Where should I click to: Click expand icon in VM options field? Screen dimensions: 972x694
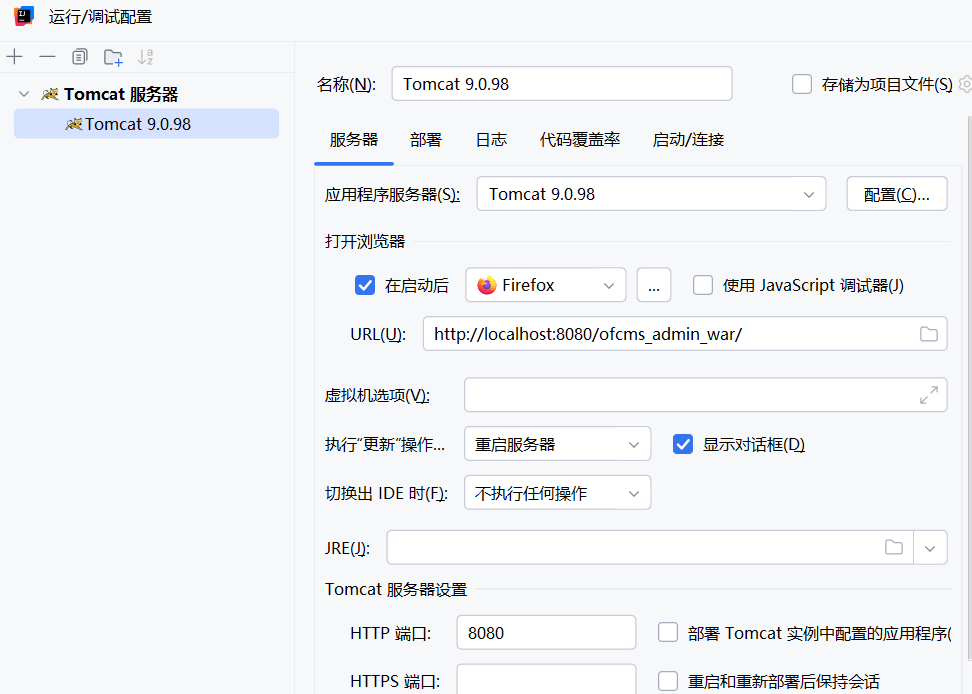pos(928,395)
